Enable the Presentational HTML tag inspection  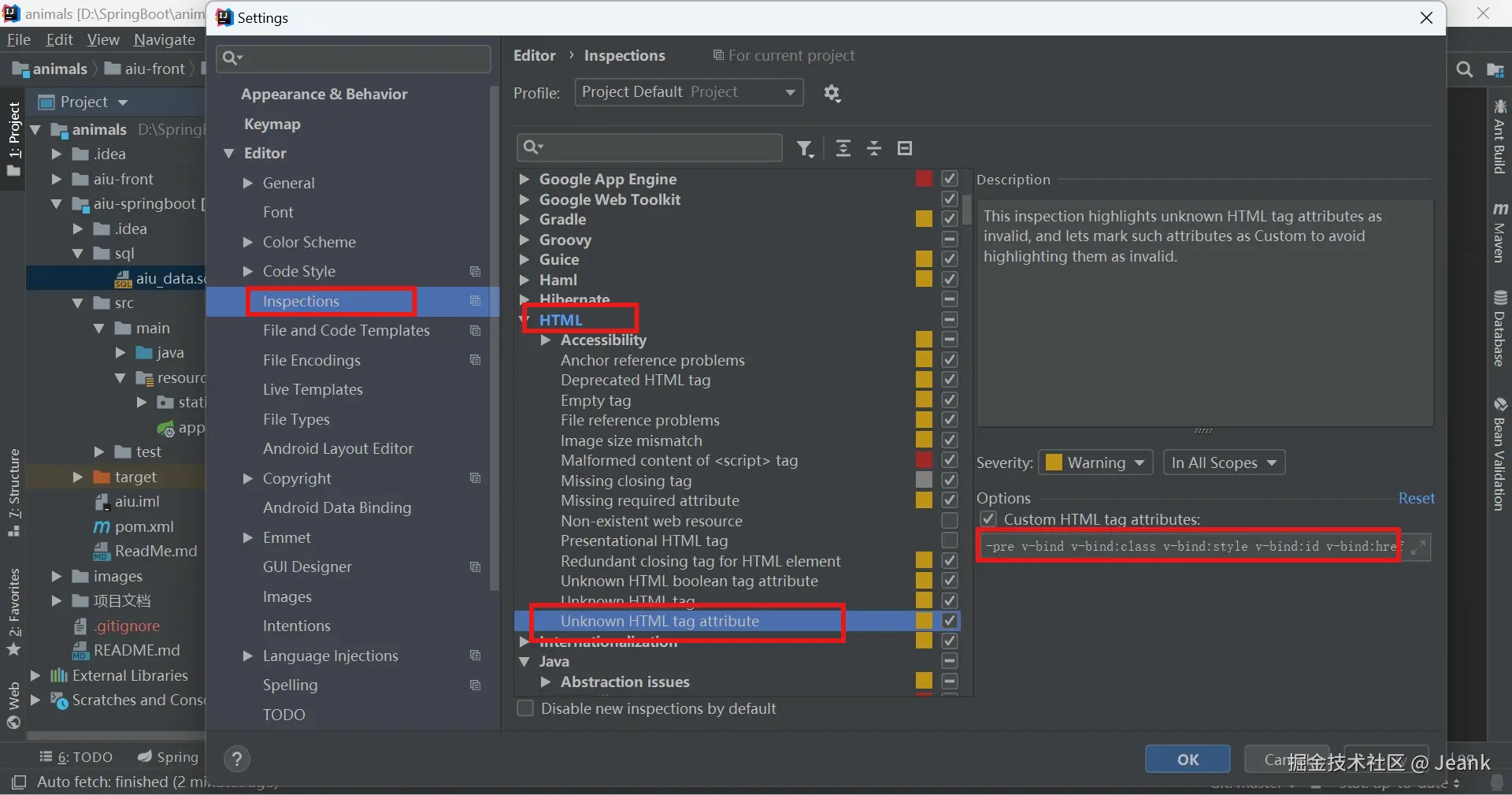[950, 541]
